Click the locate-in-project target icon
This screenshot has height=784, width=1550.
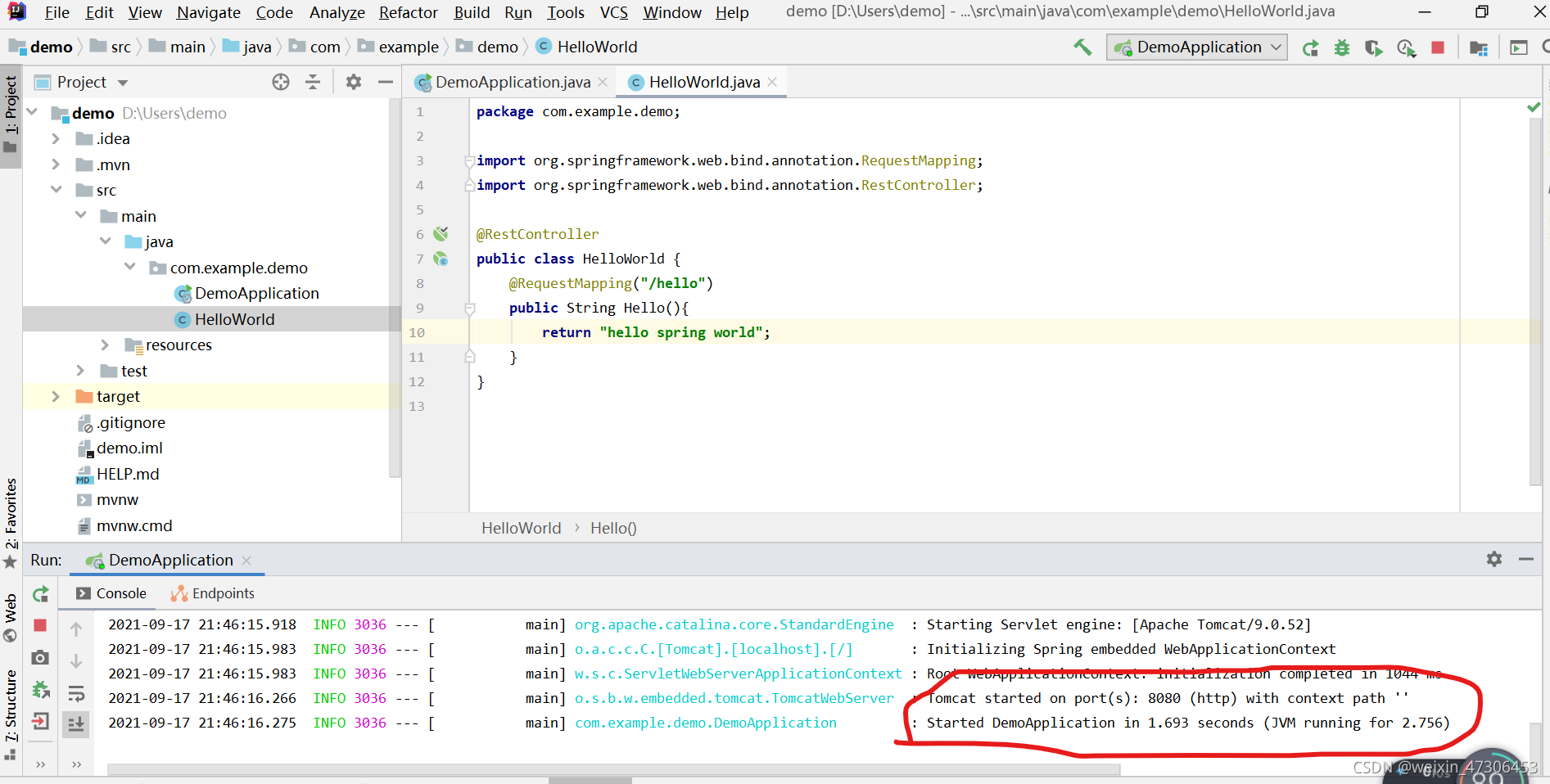click(281, 82)
